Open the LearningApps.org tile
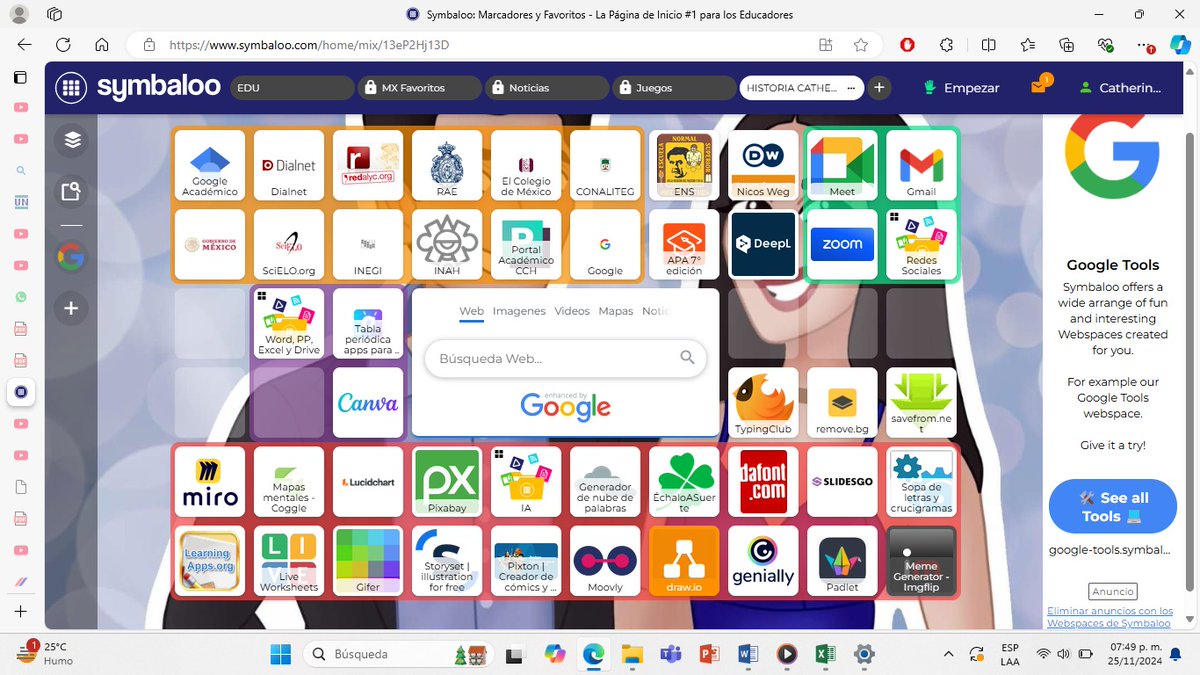1200x675 pixels. click(x=210, y=560)
